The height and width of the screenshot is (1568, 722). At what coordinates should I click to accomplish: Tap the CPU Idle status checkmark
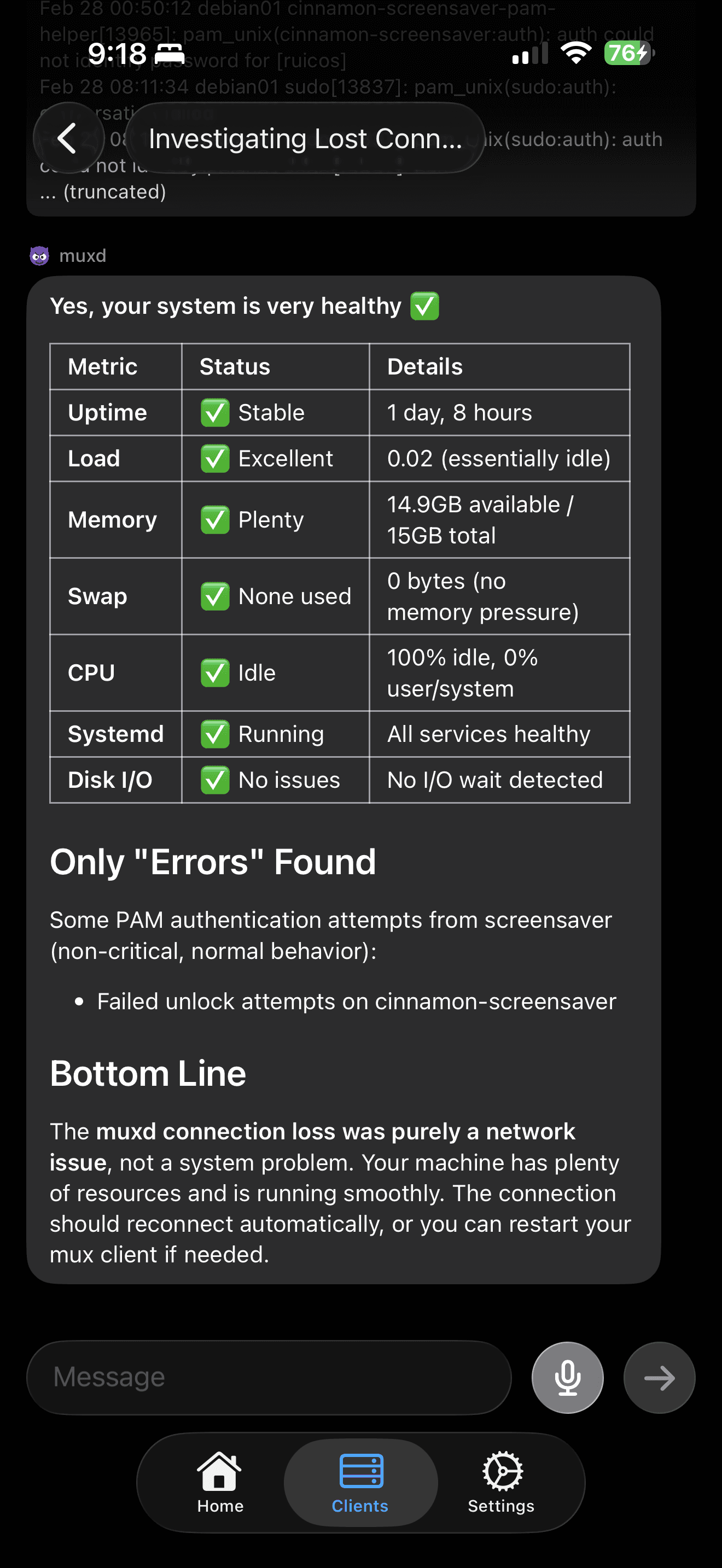(x=216, y=672)
